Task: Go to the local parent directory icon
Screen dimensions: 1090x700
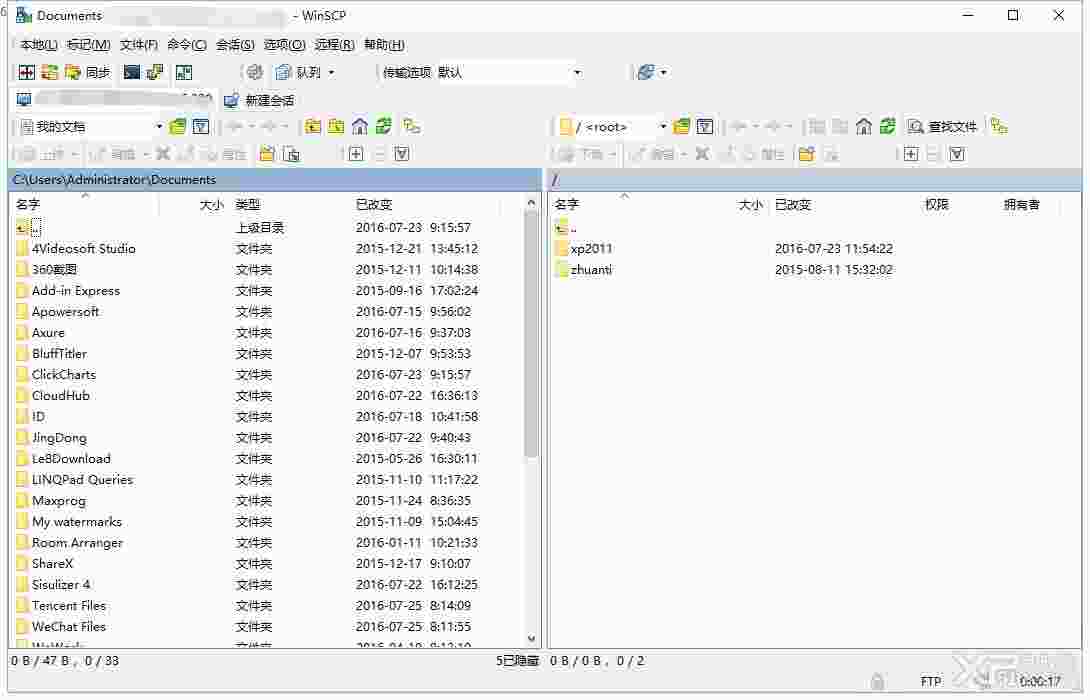Action: 313,127
